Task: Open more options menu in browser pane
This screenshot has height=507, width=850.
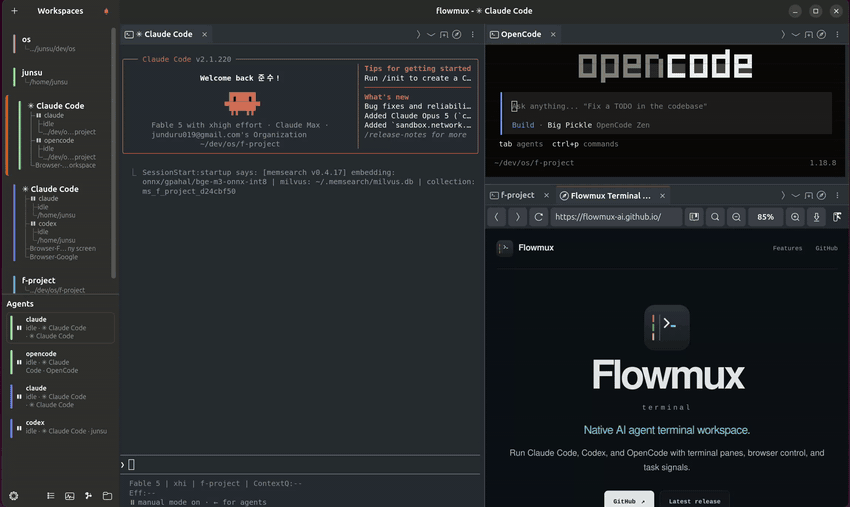Action: (x=838, y=195)
